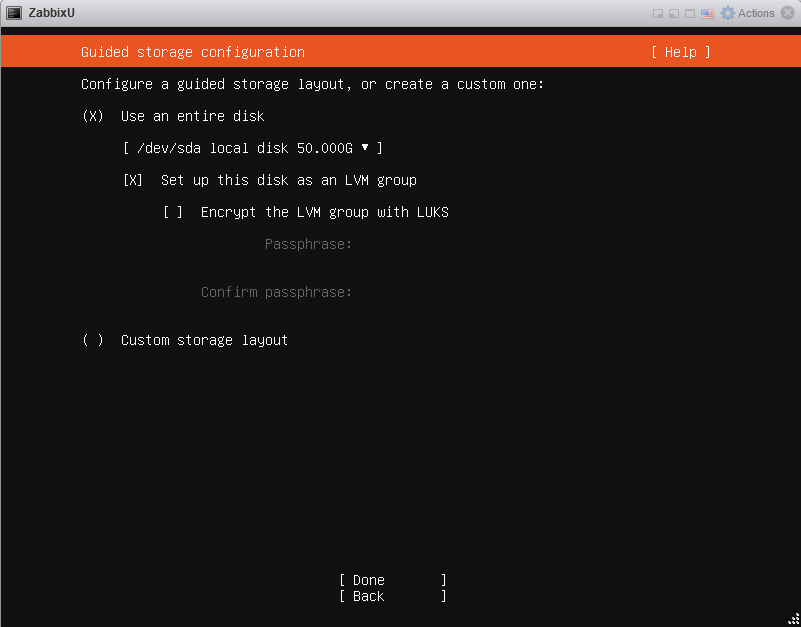Choose the 'Custom storage layout' radio option
Image resolution: width=801 pixels, height=627 pixels.
click(93, 340)
